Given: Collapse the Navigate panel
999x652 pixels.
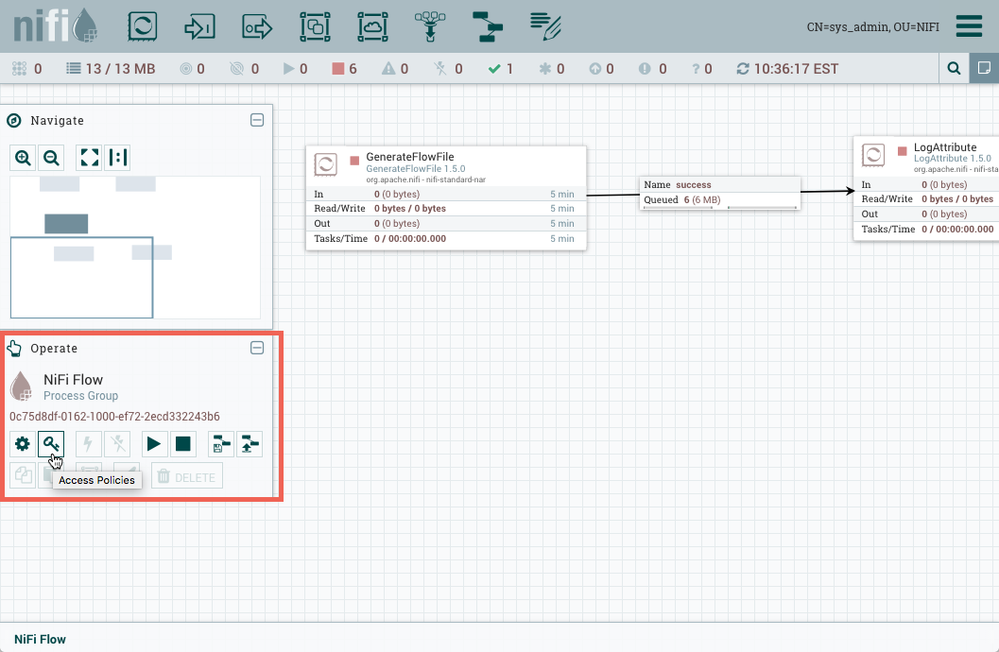Looking at the screenshot, I should 257,120.
